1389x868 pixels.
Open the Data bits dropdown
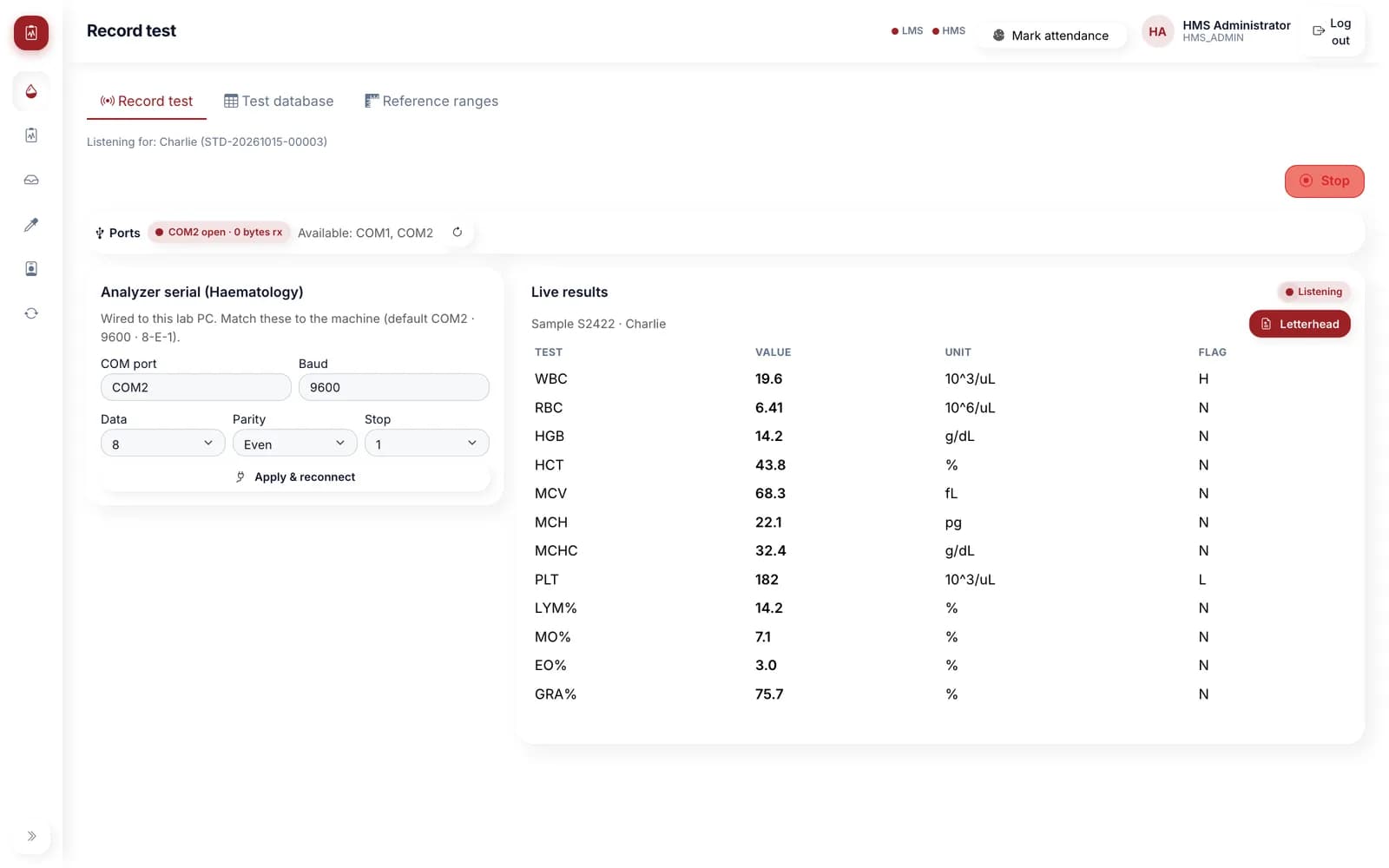pyautogui.click(x=163, y=444)
